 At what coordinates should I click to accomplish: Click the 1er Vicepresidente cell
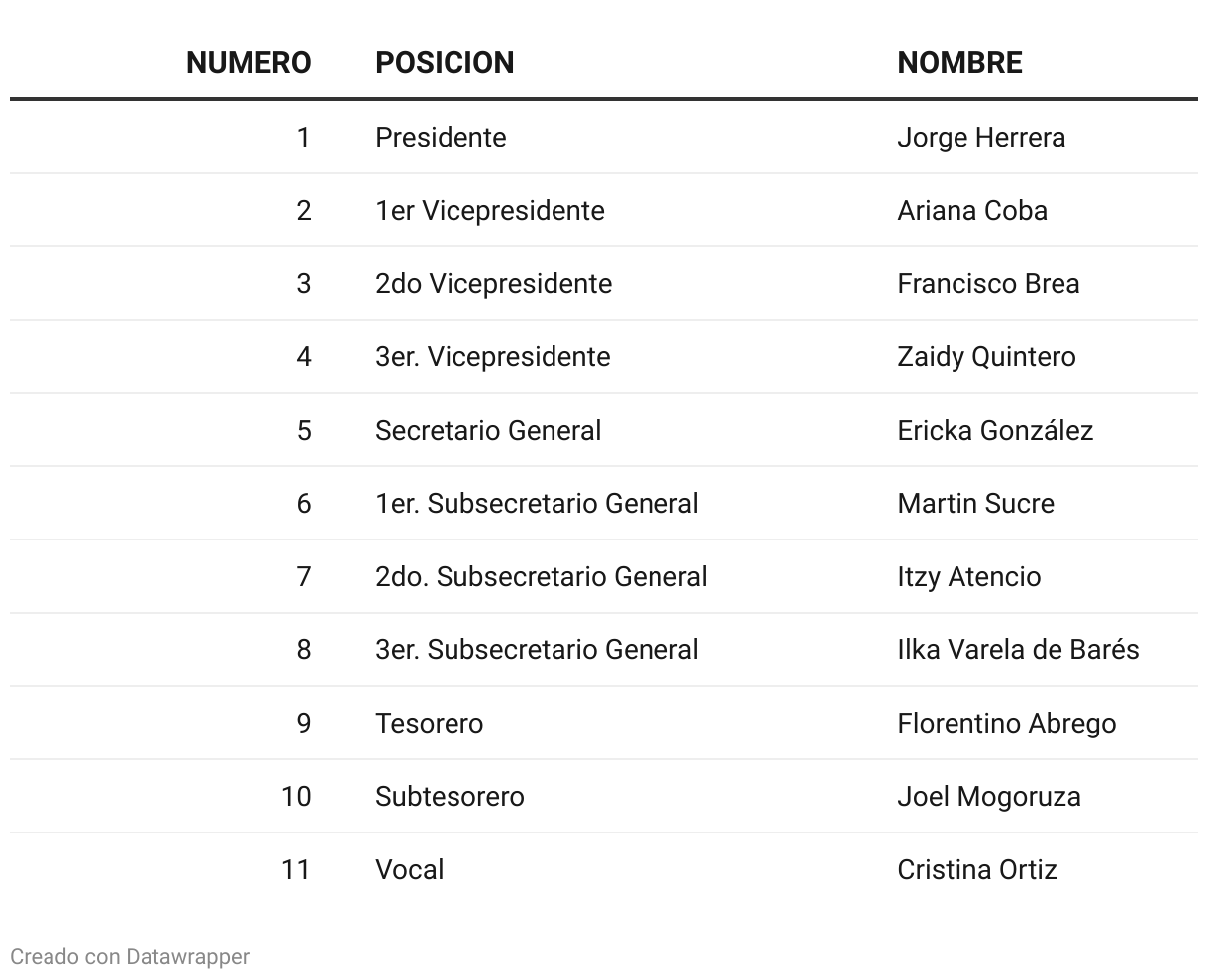tap(489, 210)
